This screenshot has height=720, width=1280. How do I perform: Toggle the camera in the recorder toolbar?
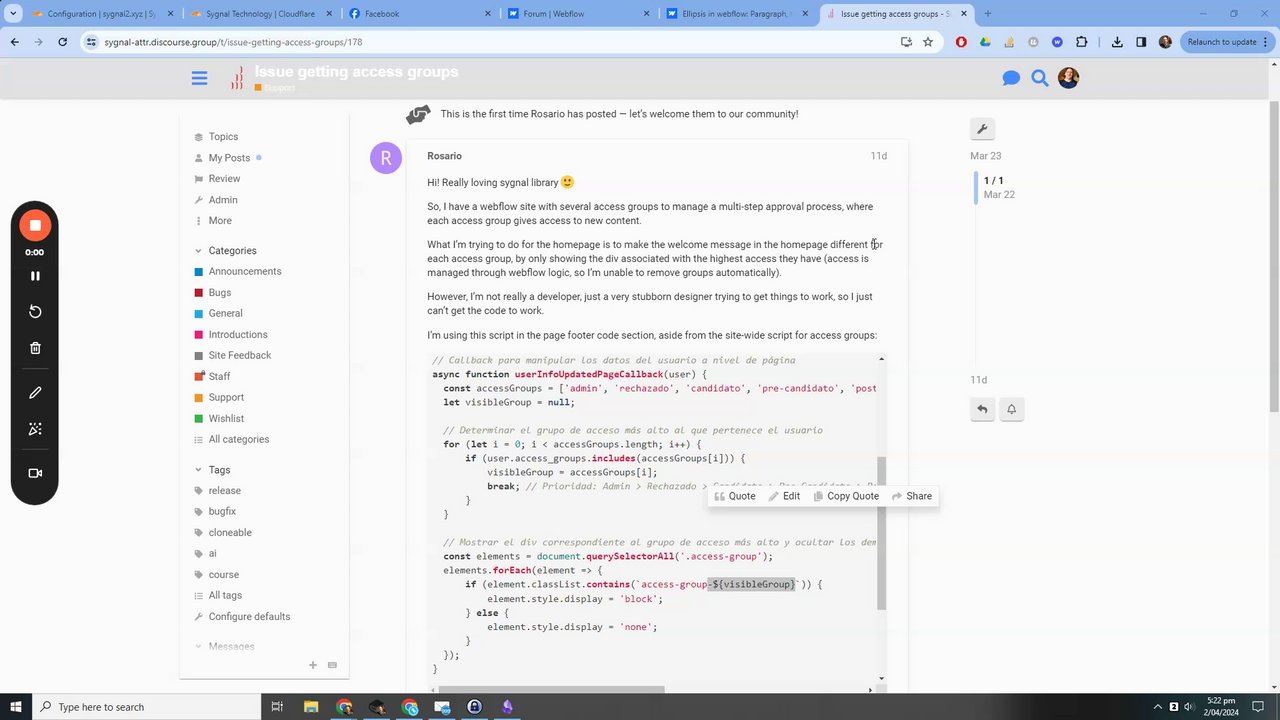point(35,473)
